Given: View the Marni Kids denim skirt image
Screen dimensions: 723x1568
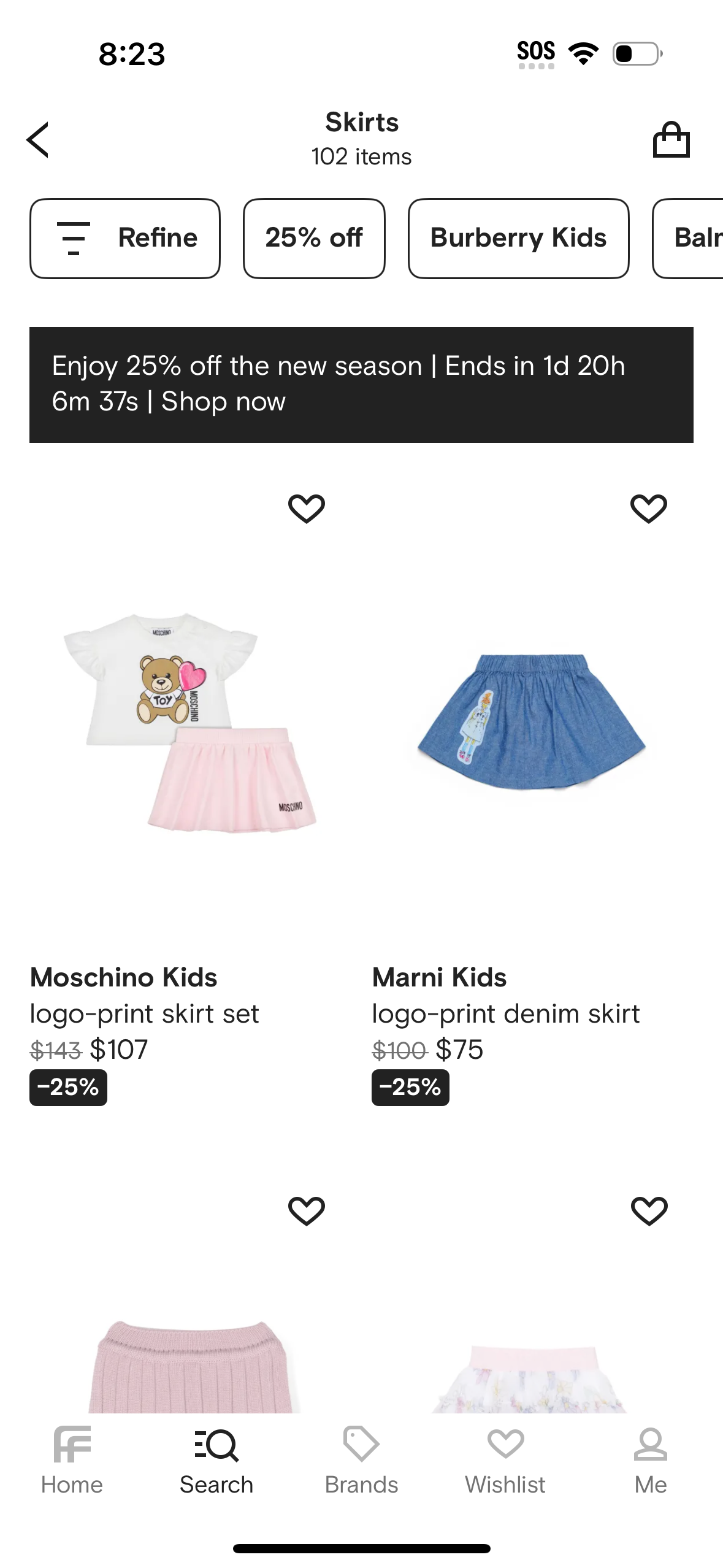Looking at the screenshot, I should [531, 723].
